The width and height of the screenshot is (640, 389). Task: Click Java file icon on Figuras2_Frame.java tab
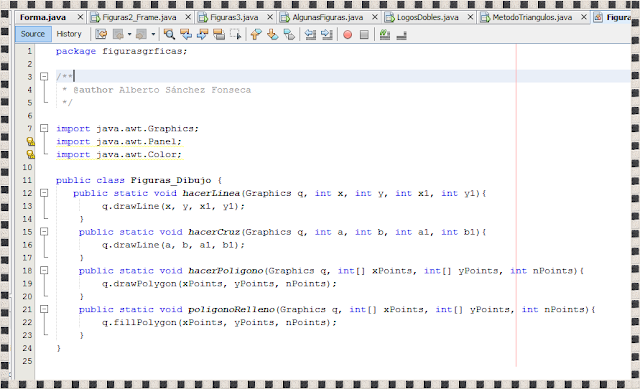[95, 18]
